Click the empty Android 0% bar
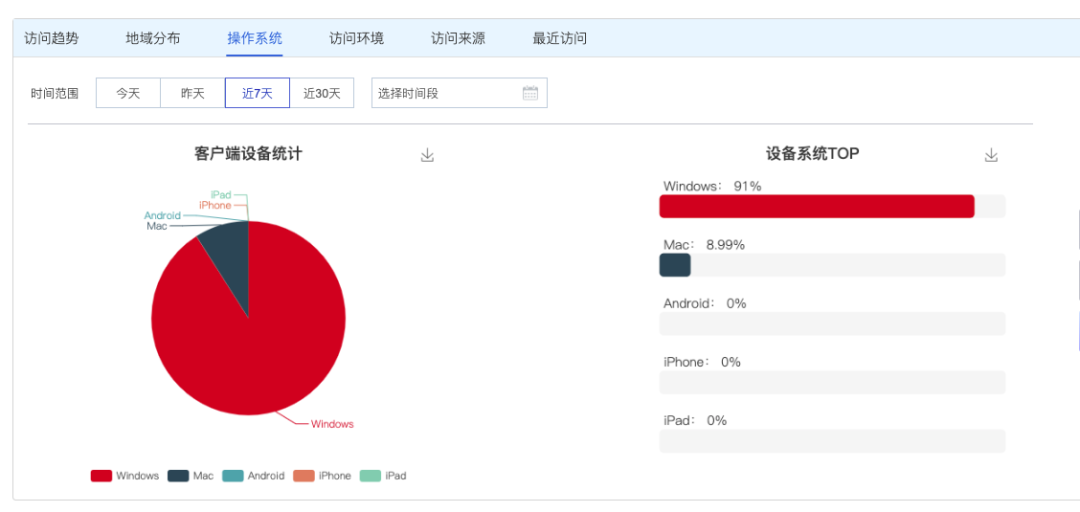The image size is (1080, 512). coord(832,324)
